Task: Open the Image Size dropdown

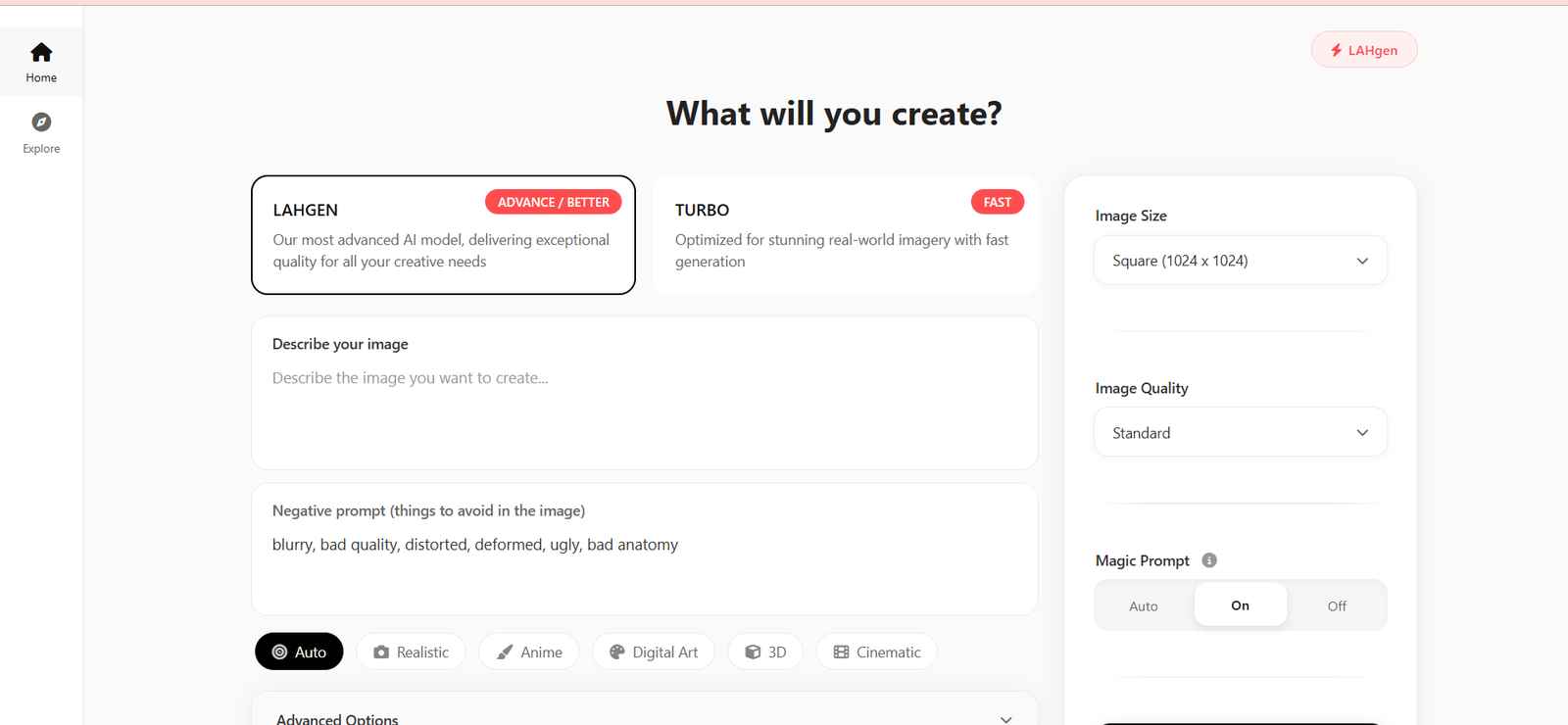Action: click(1240, 261)
